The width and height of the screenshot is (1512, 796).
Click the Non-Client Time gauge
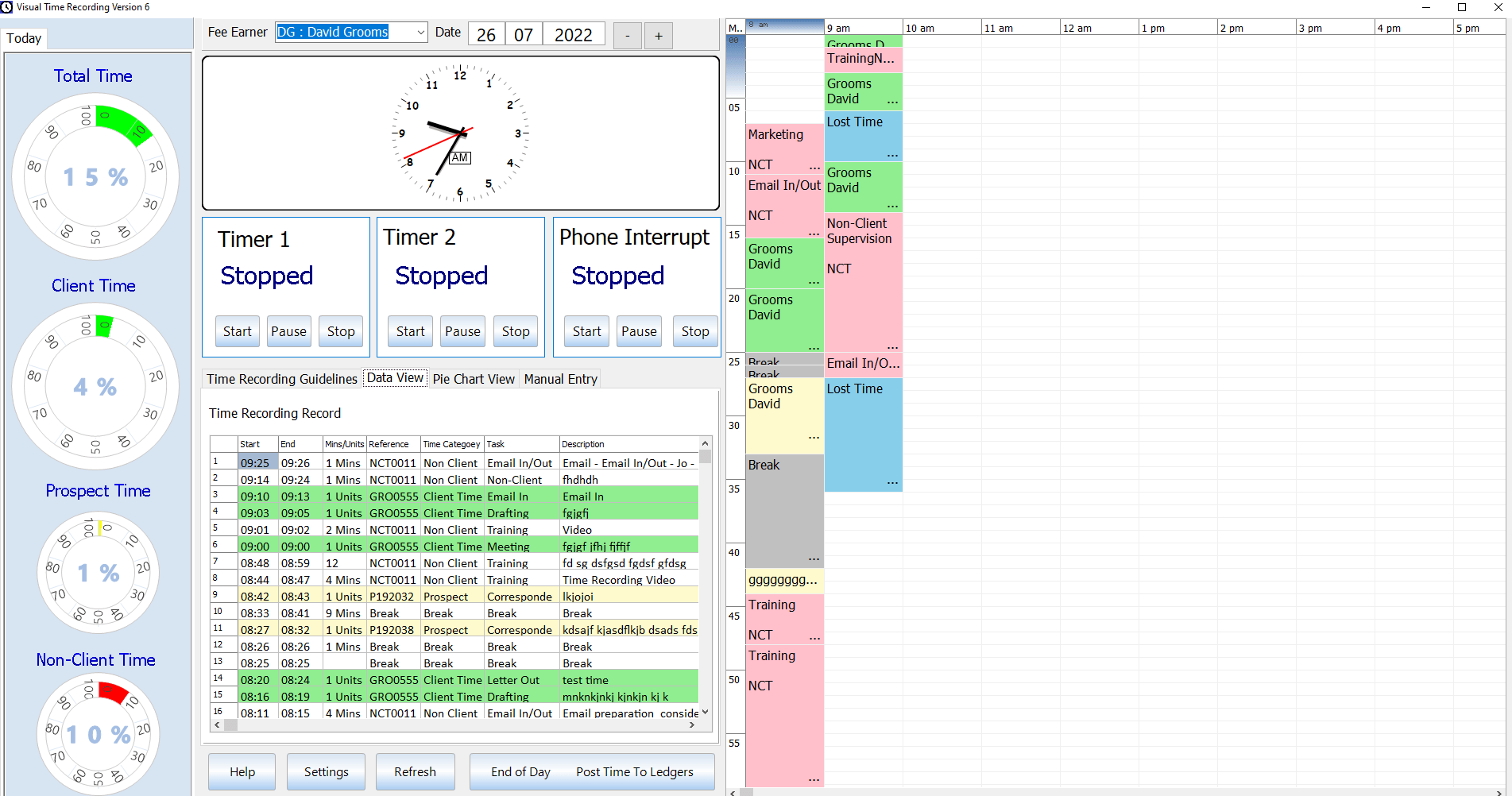pyautogui.click(x=99, y=734)
